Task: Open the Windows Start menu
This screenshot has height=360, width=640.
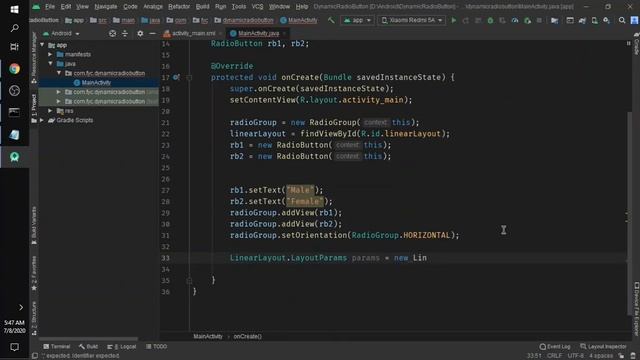Action: click(14, 9)
